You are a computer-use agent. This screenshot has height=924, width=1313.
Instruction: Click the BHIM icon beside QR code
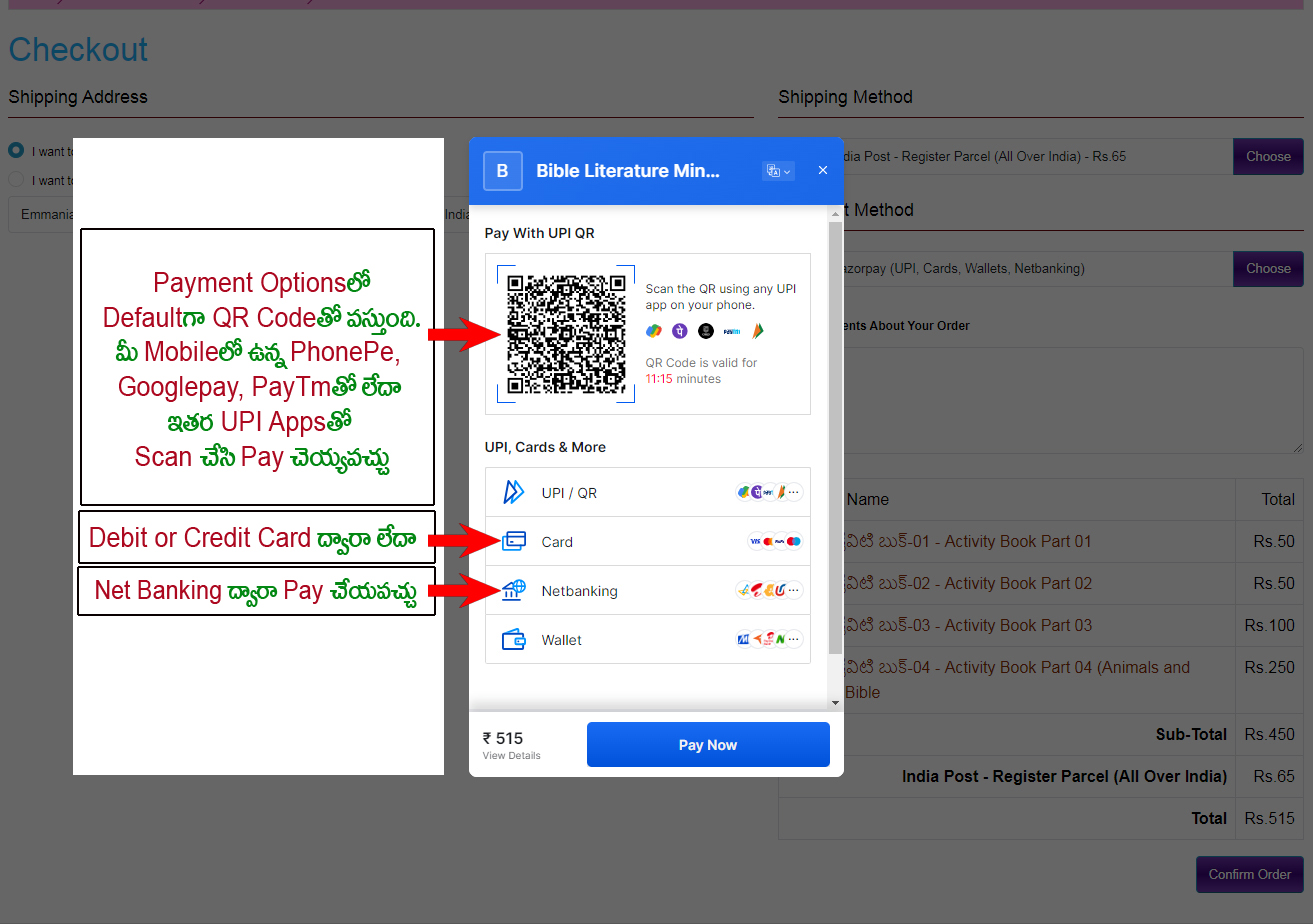point(758,330)
